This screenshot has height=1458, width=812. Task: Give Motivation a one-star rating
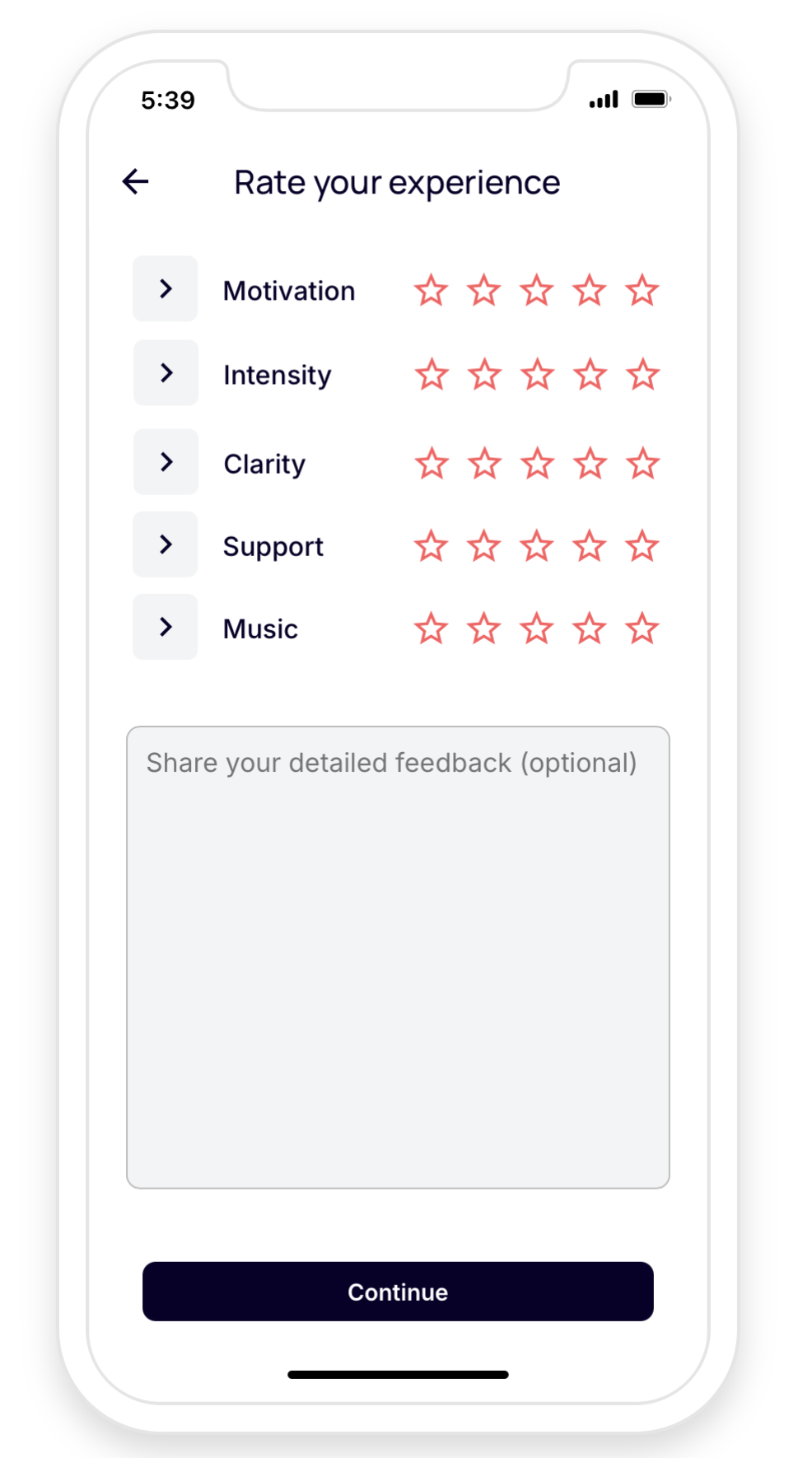tap(431, 291)
